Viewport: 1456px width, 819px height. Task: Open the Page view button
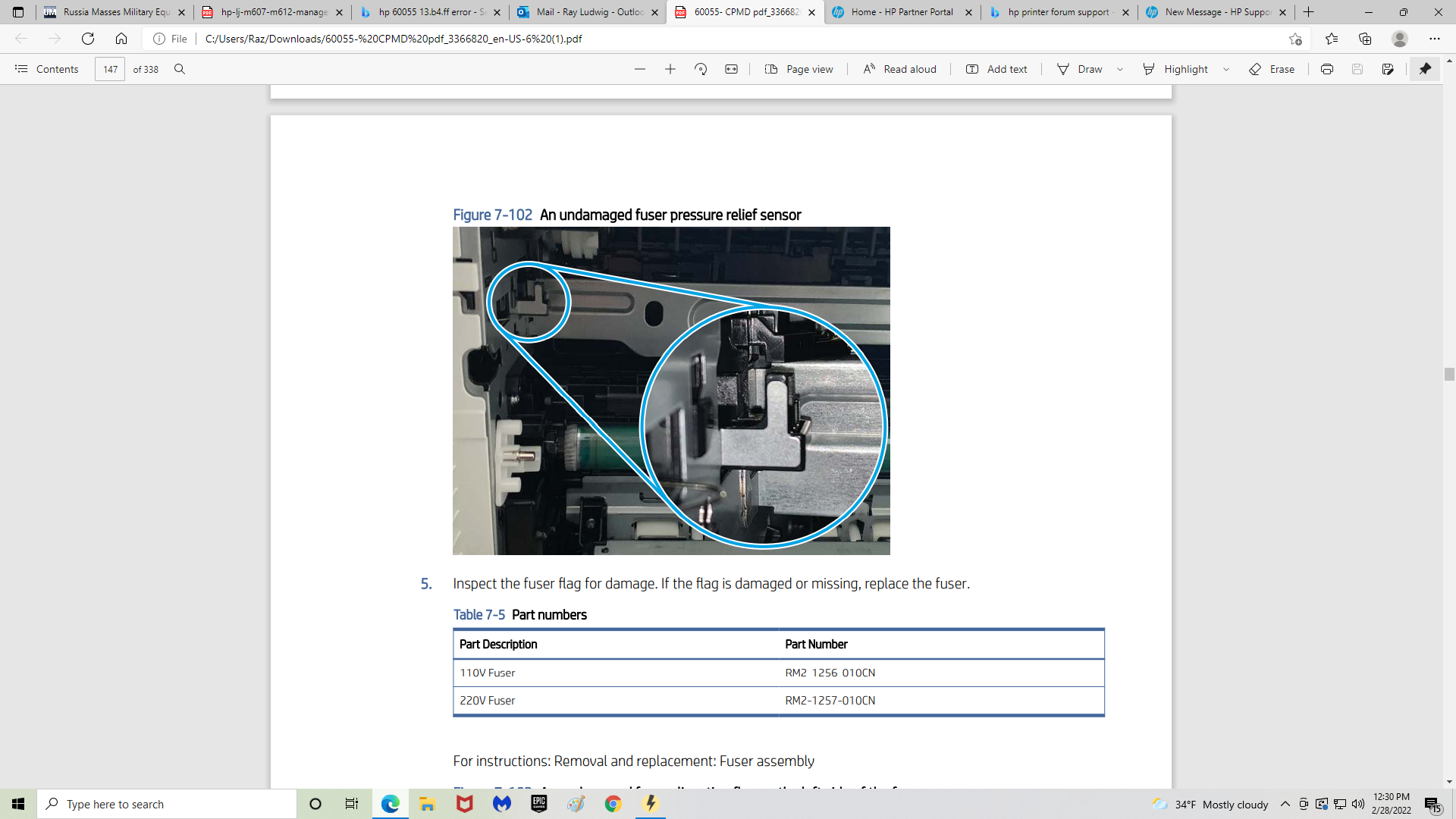pos(799,69)
